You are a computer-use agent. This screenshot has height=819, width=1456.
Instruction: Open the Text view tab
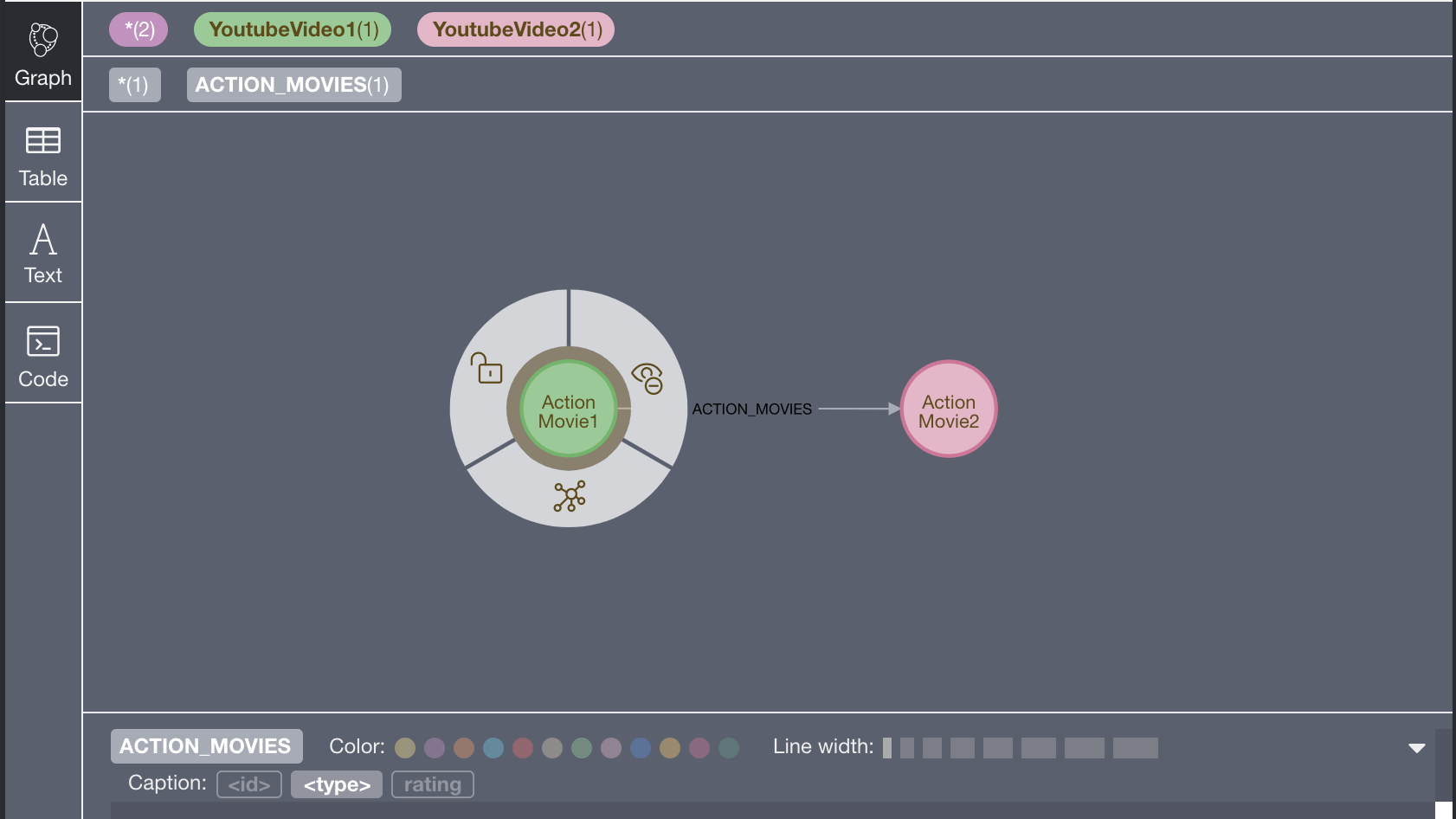(43, 255)
